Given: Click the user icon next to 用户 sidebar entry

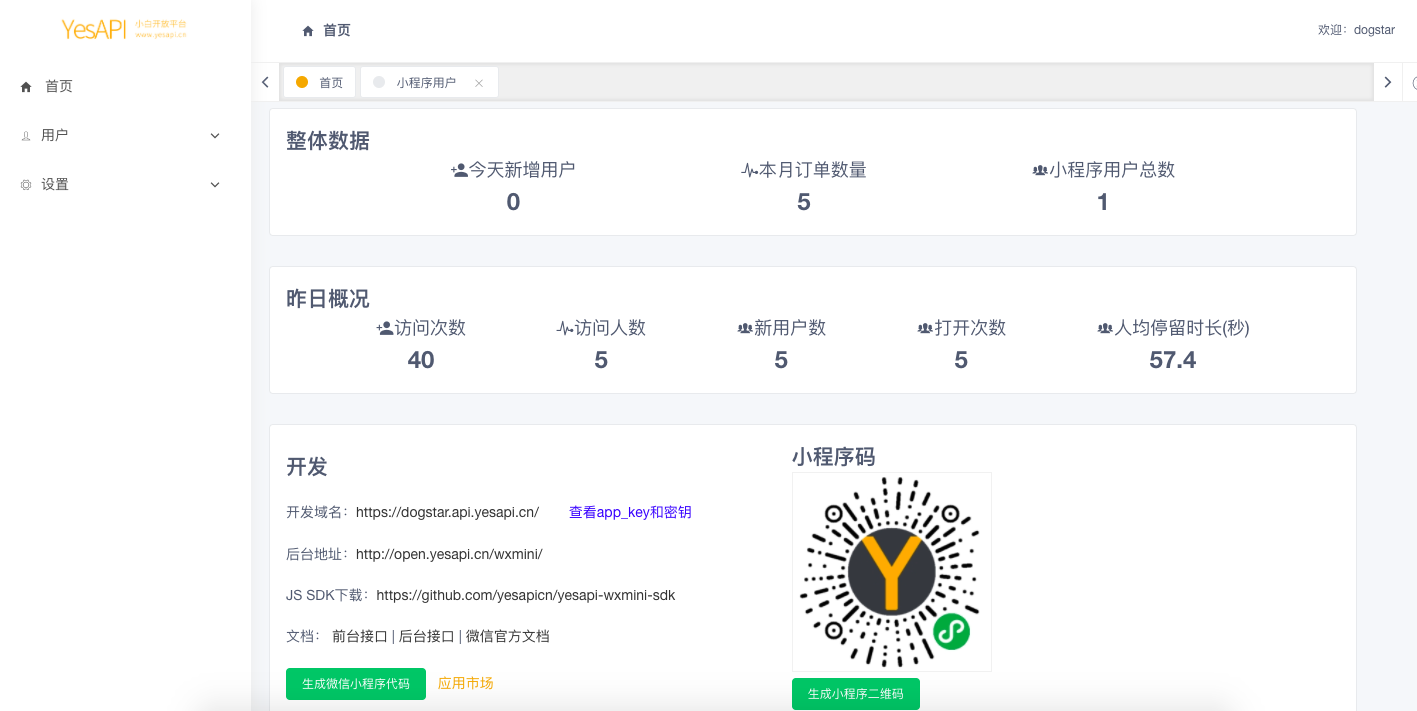Looking at the screenshot, I should point(25,135).
